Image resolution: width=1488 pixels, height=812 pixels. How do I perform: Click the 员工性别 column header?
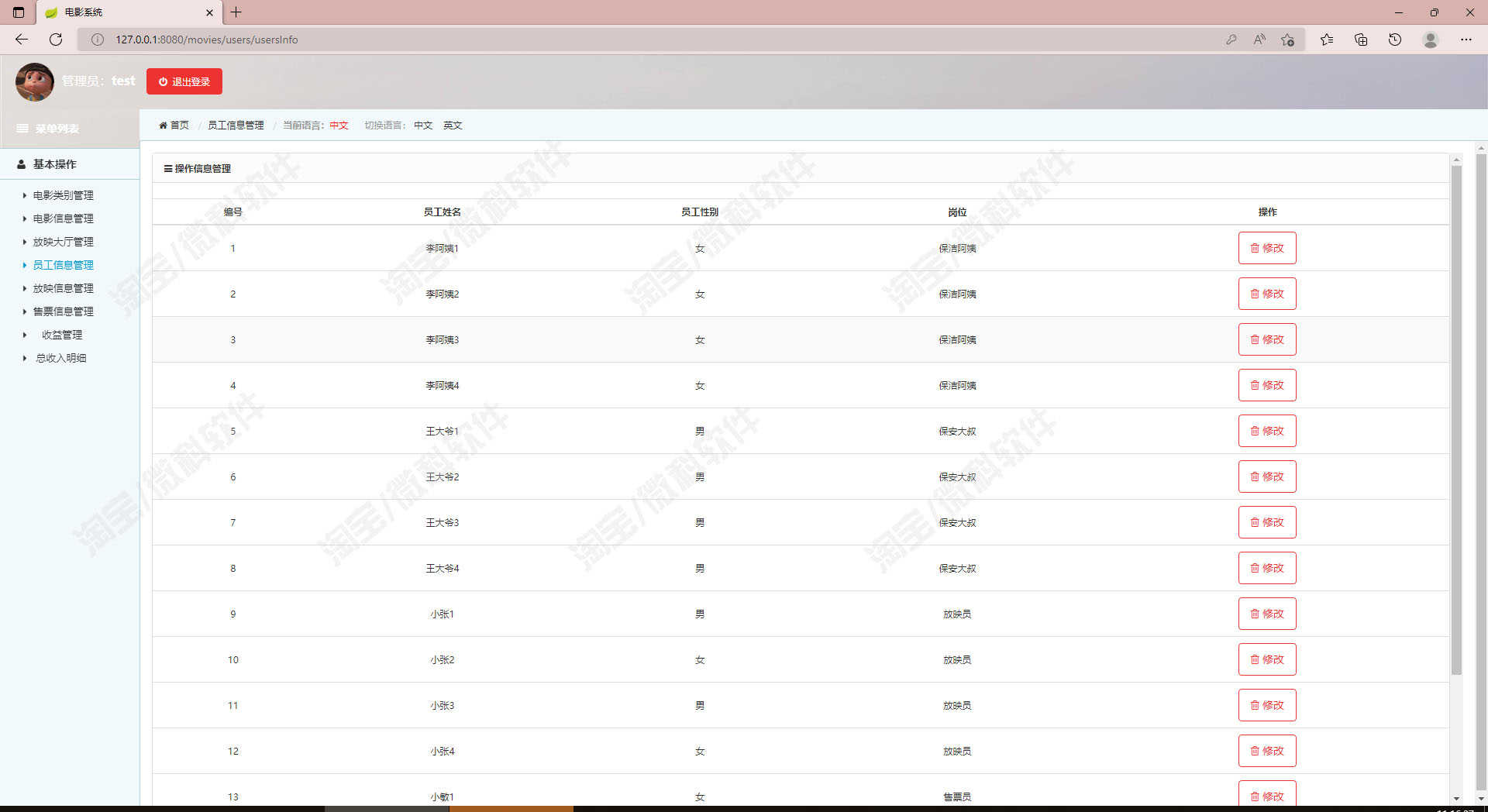pos(699,212)
